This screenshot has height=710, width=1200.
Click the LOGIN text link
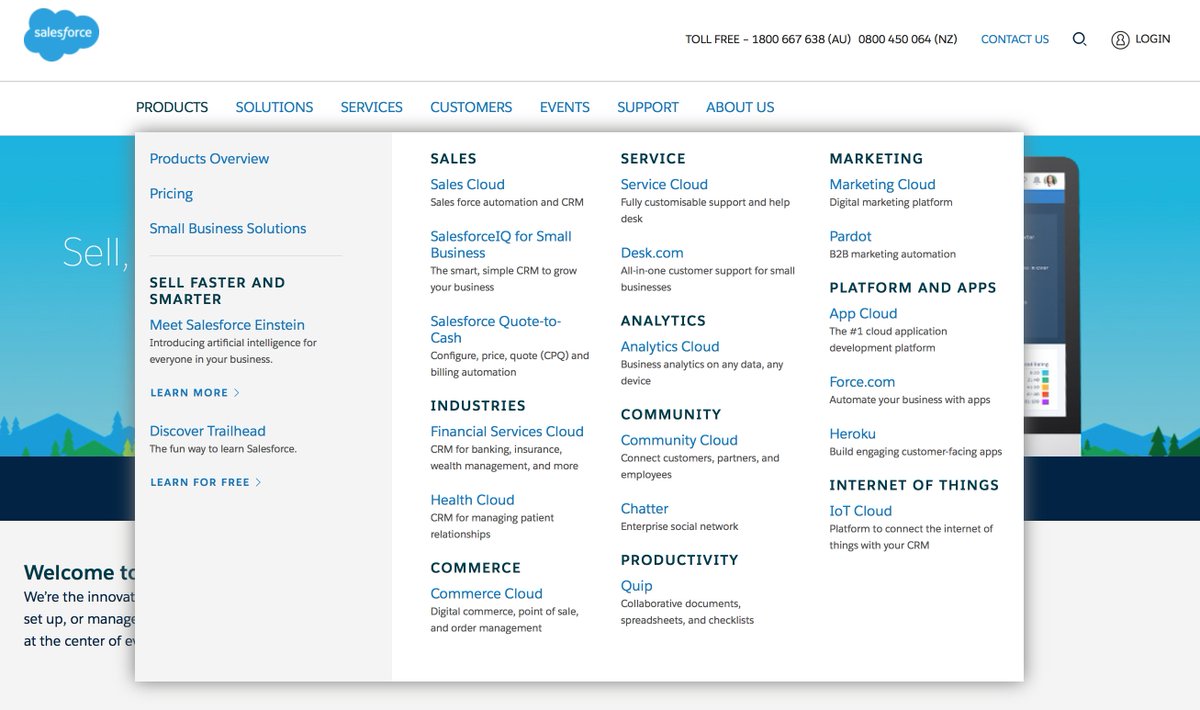tap(1153, 39)
